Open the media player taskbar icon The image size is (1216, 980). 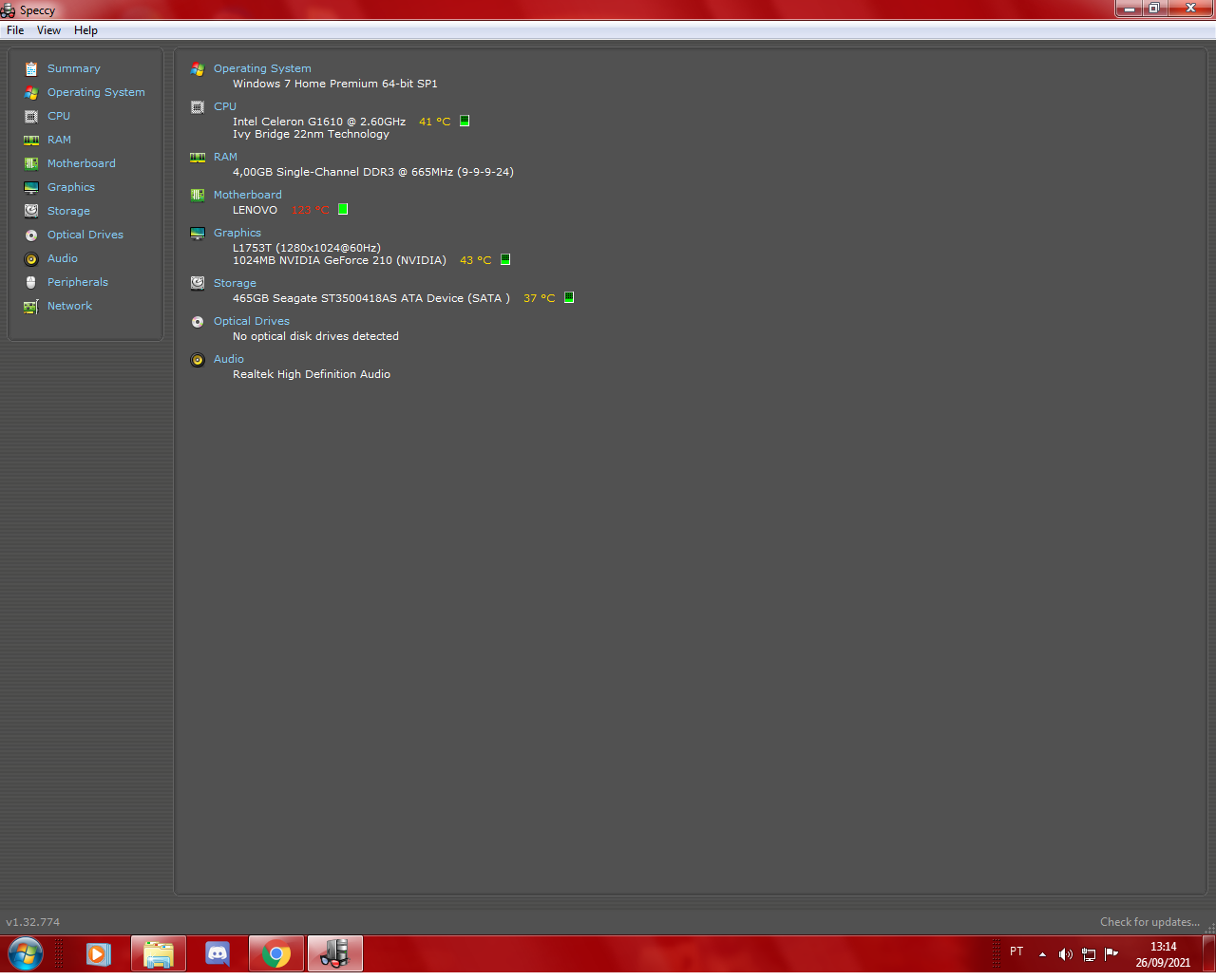(99, 953)
